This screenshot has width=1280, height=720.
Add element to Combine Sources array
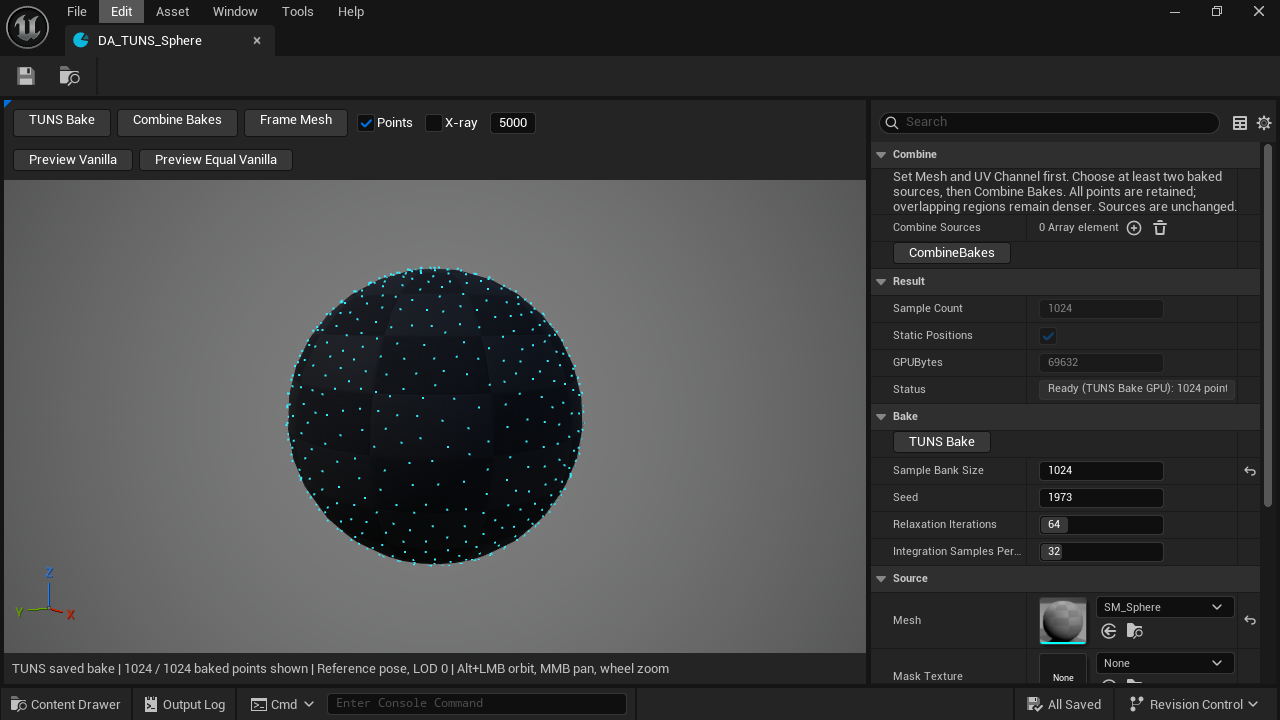point(1134,228)
